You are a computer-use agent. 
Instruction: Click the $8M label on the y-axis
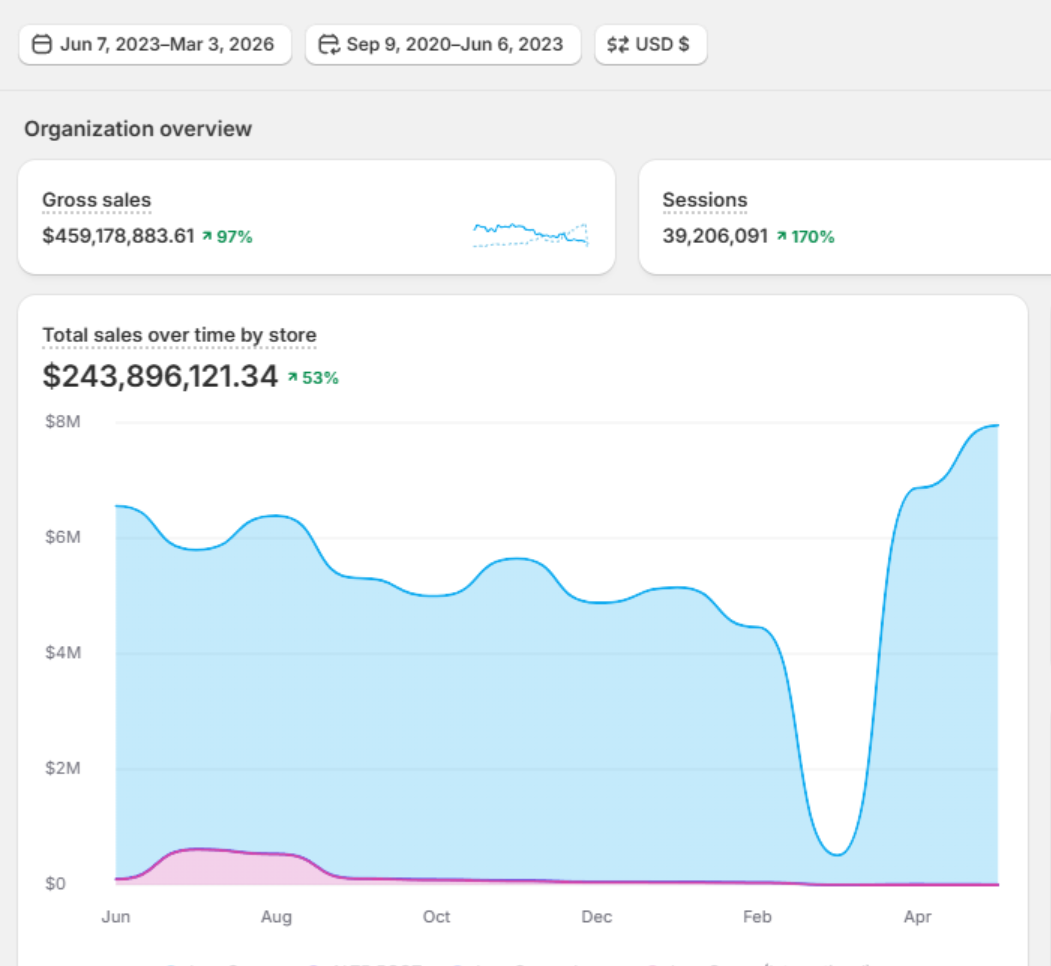coord(62,422)
